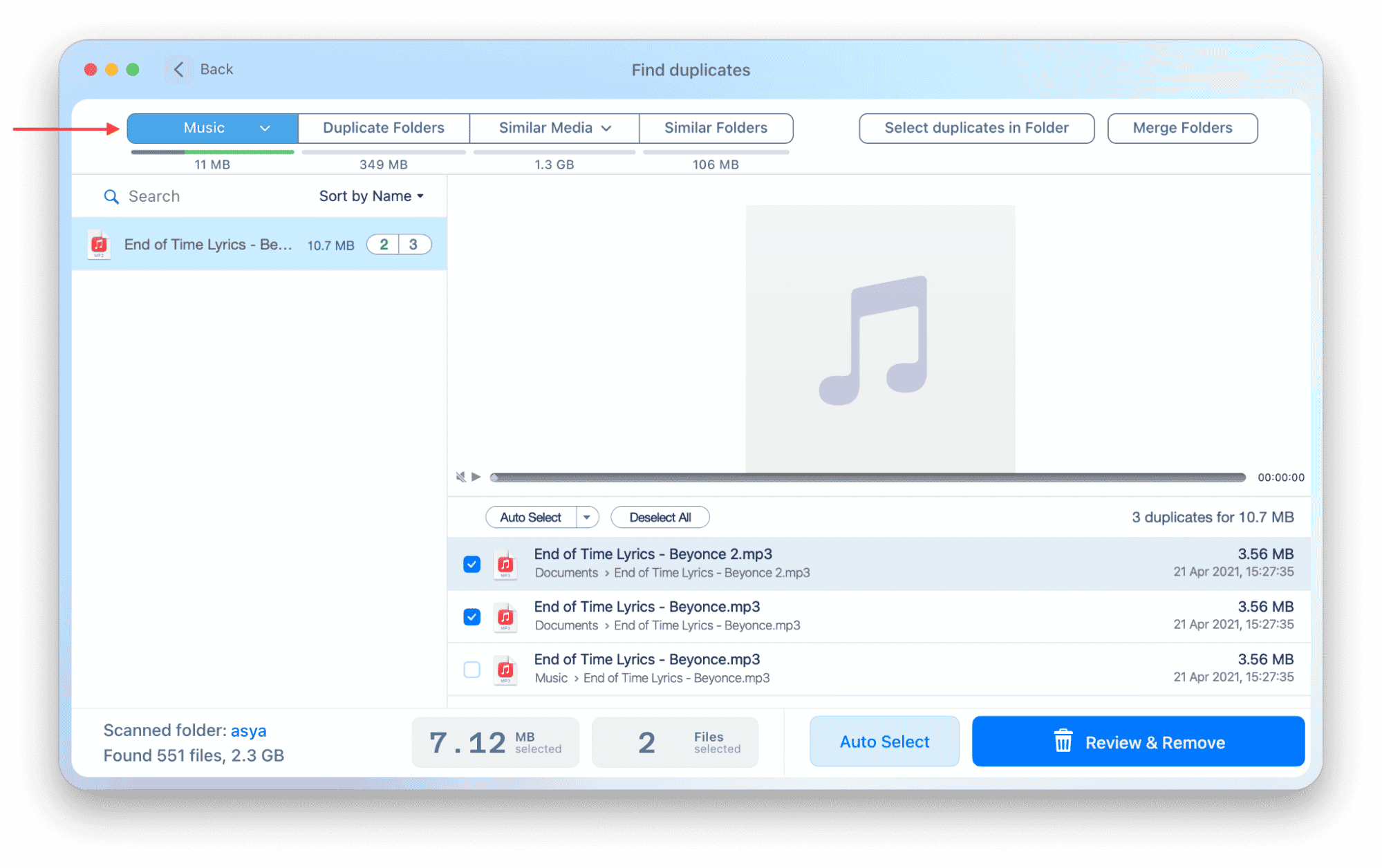Click the Merge Folders button

1183,127
